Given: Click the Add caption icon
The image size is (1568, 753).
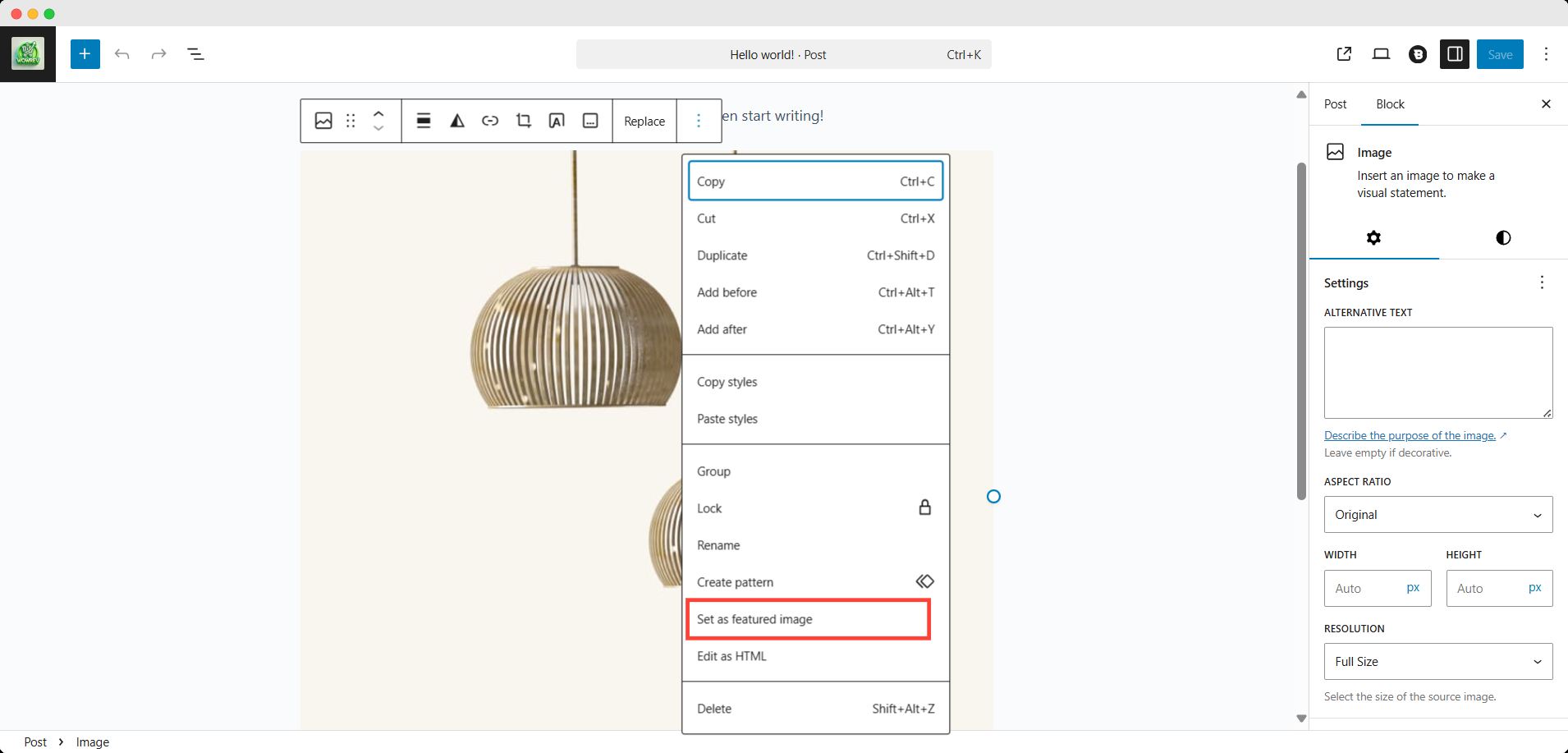Looking at the screenshot, I should pyautogui.click(x=590, y=121).
